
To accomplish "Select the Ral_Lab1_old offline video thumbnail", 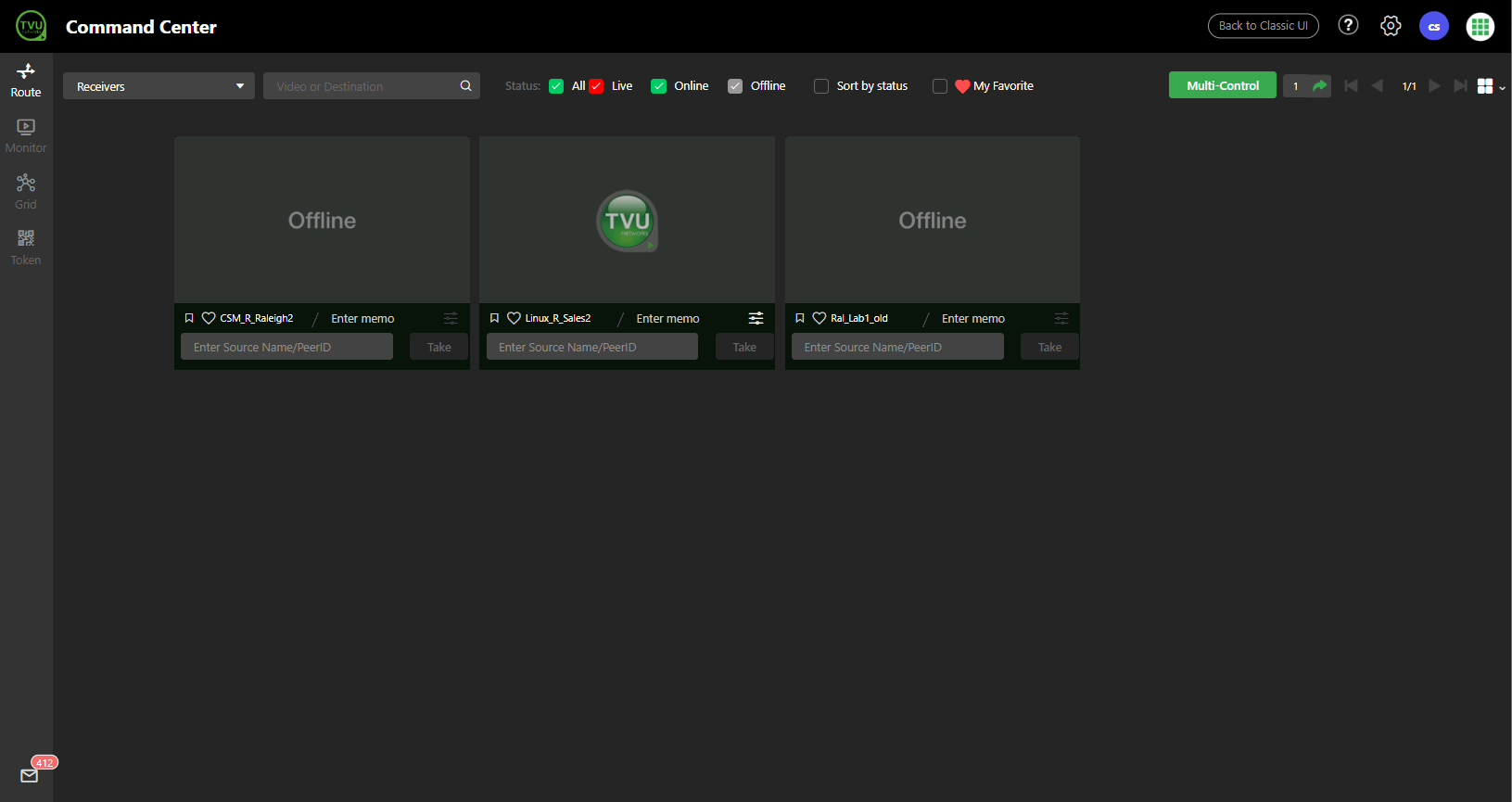I will (x=933, y=220).
